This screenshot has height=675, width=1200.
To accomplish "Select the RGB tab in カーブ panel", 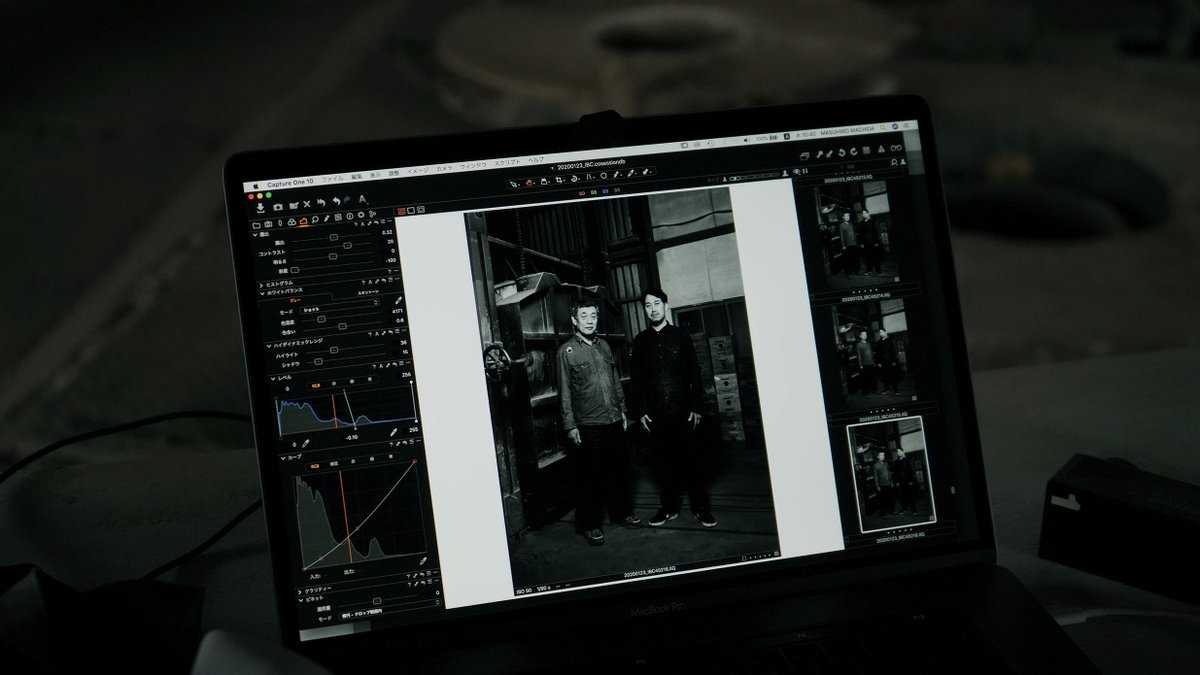I will tap(315, 466).
